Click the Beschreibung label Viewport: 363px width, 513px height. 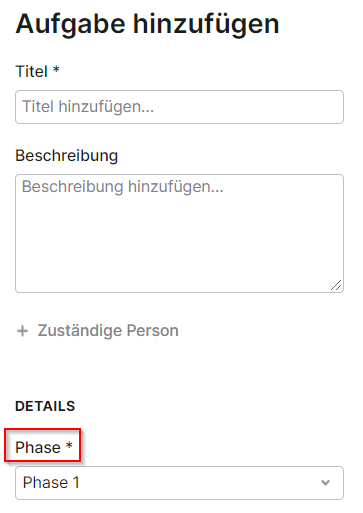point(67,156)
